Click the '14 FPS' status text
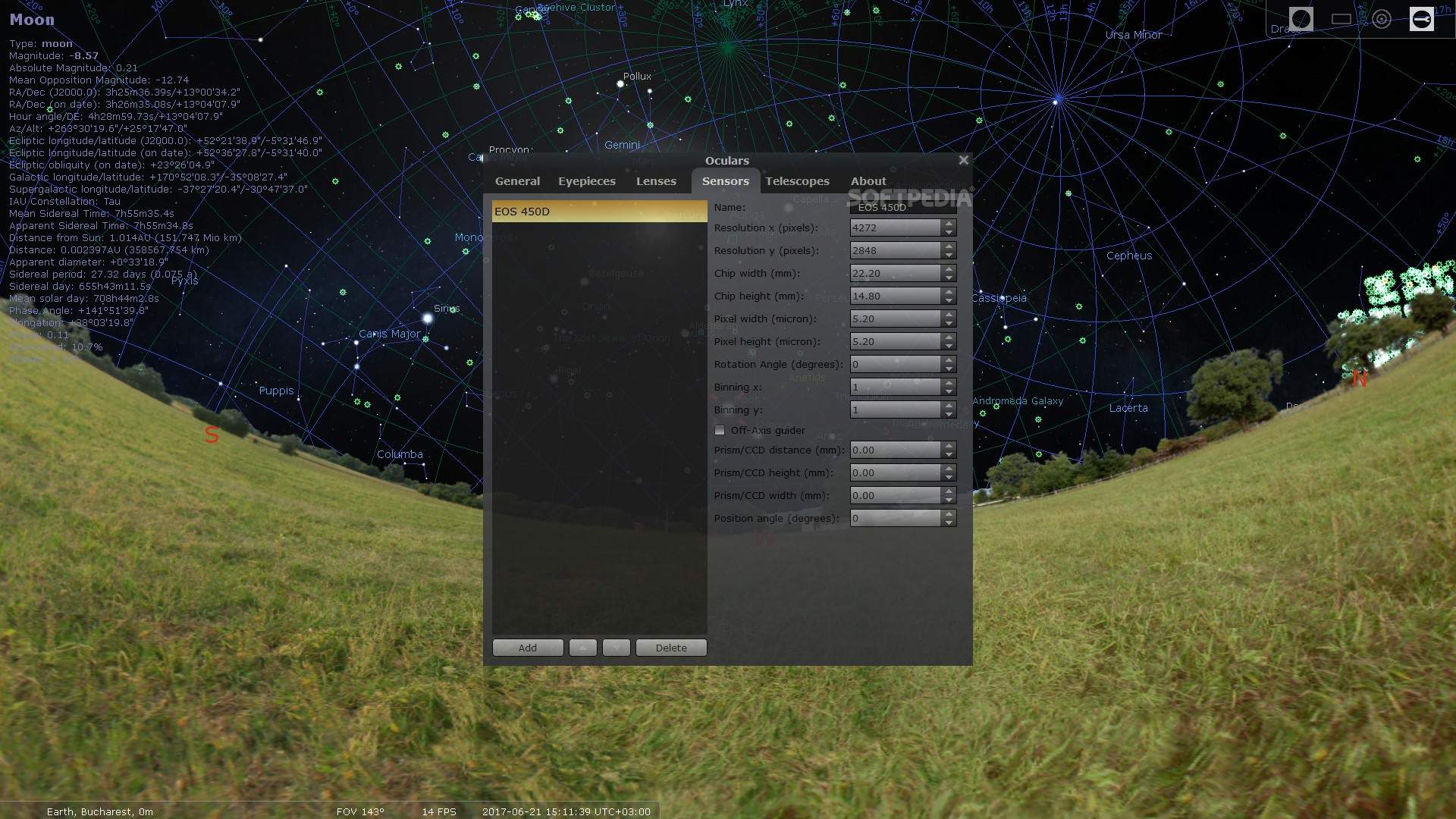The height and width of the screenshot is (819, 1456). point(439,811)
